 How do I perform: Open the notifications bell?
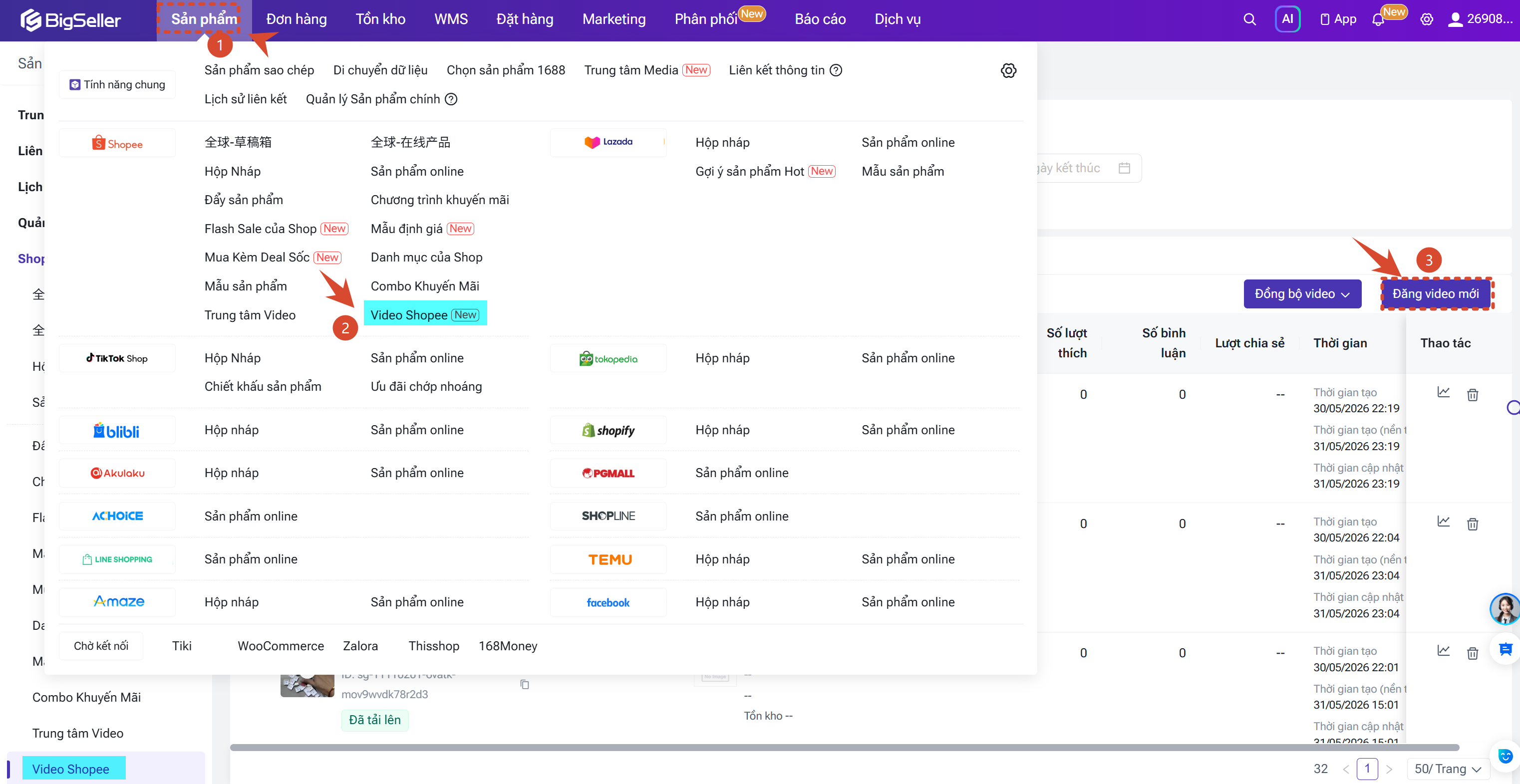point(1378,19)
